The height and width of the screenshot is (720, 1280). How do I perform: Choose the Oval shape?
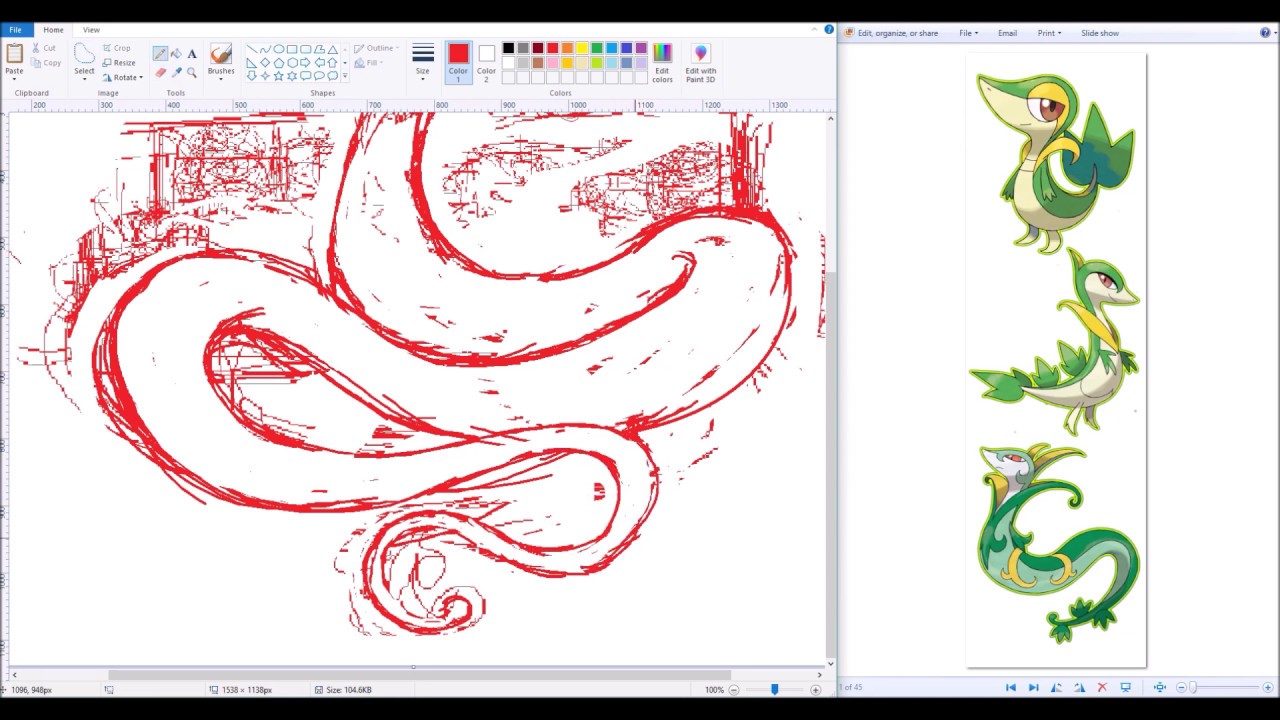[x=278, y=49]
